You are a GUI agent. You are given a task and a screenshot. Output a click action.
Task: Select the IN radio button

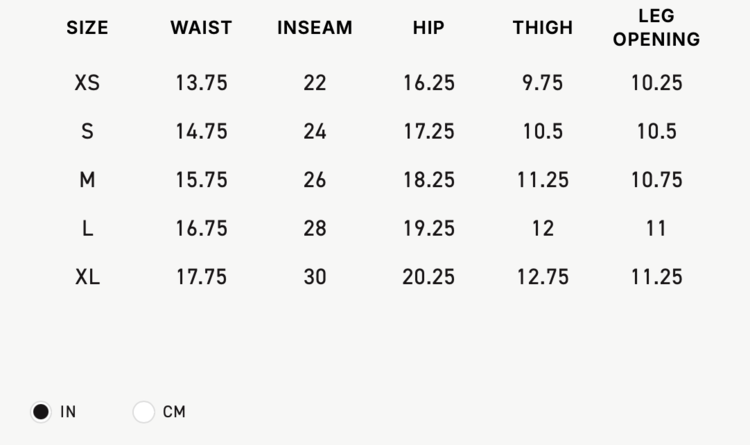(41, 411)
